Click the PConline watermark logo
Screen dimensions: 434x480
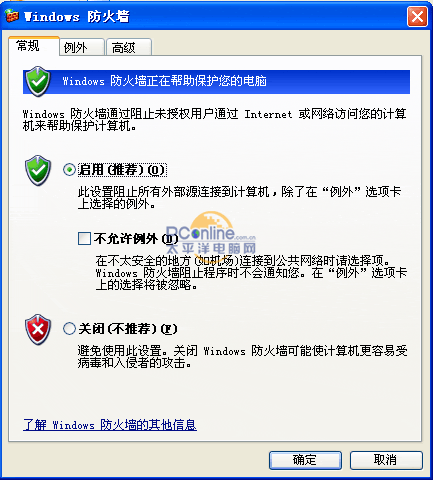[x=211, y=234]
